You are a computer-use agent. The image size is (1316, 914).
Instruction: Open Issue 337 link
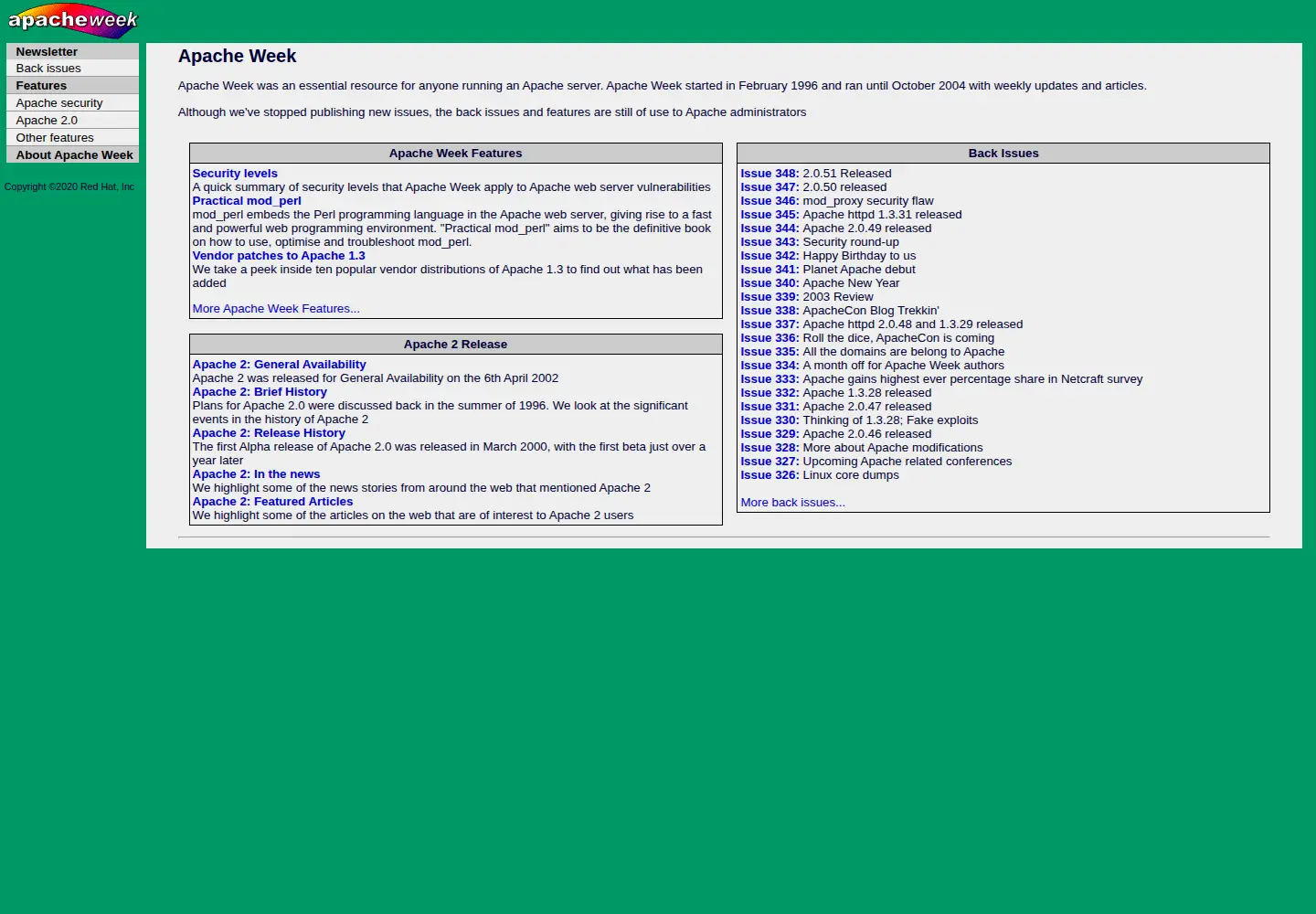(x=769, y=324)
